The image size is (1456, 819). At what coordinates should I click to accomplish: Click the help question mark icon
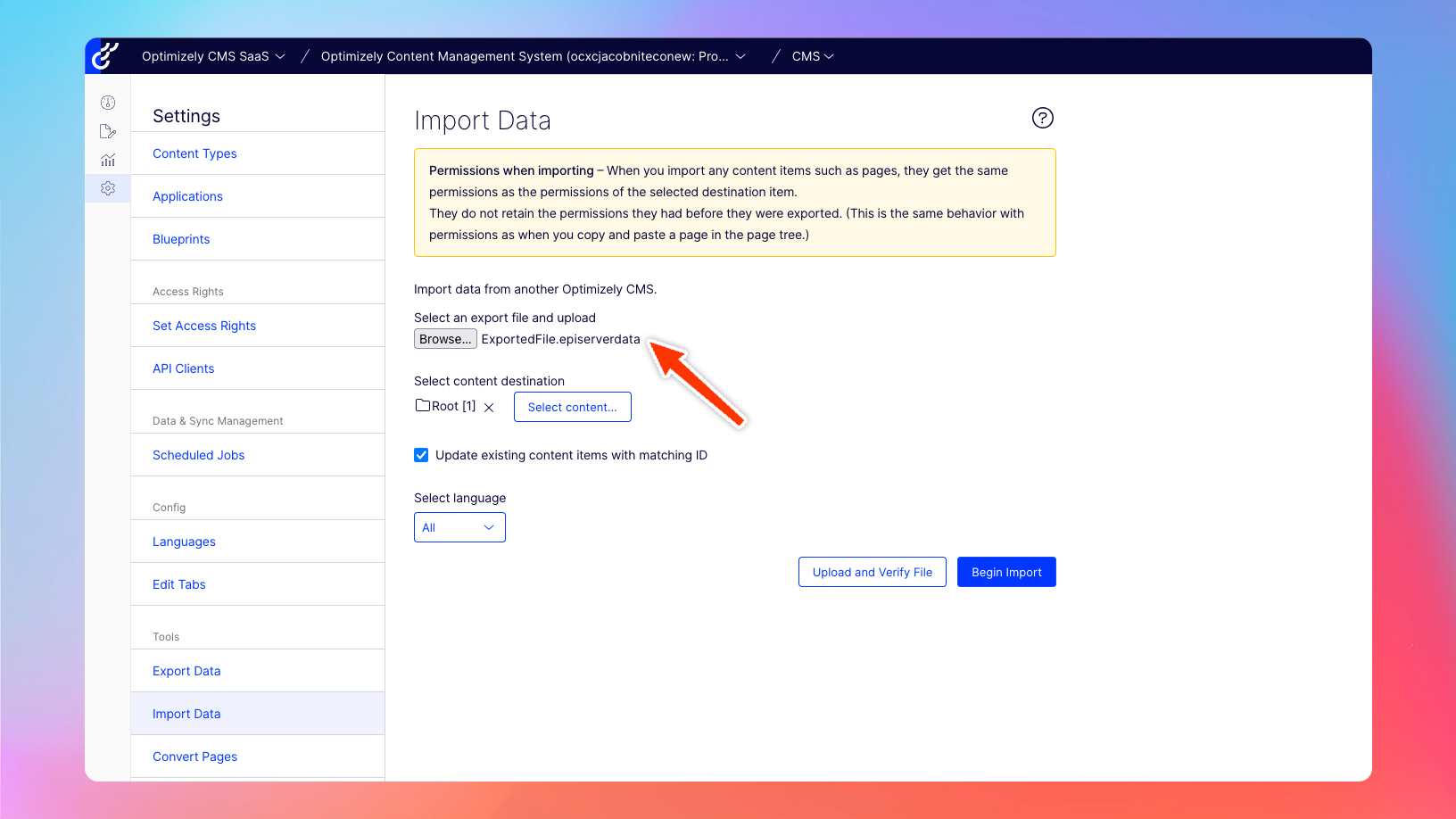1043,118
